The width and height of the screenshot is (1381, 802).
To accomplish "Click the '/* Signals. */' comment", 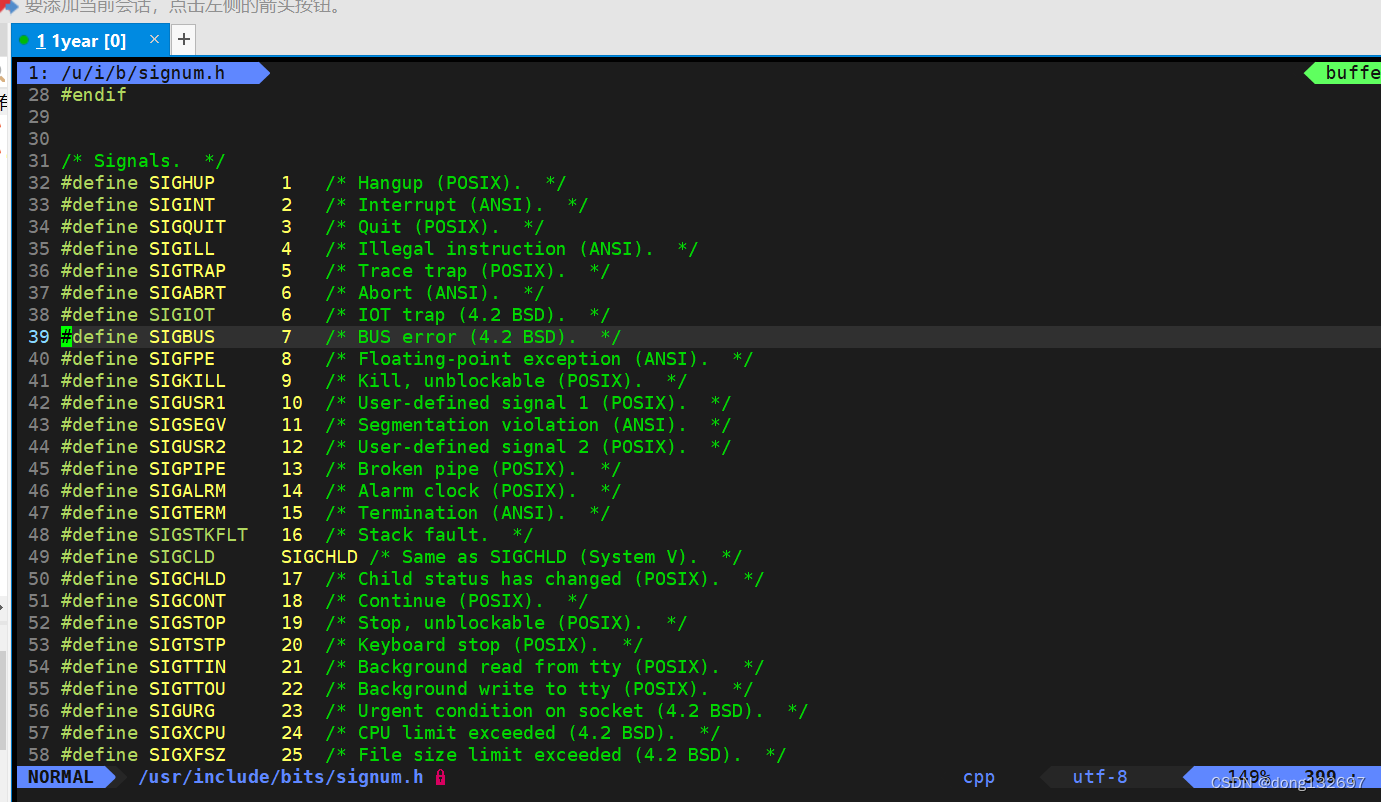I will (x=143, y=161).
